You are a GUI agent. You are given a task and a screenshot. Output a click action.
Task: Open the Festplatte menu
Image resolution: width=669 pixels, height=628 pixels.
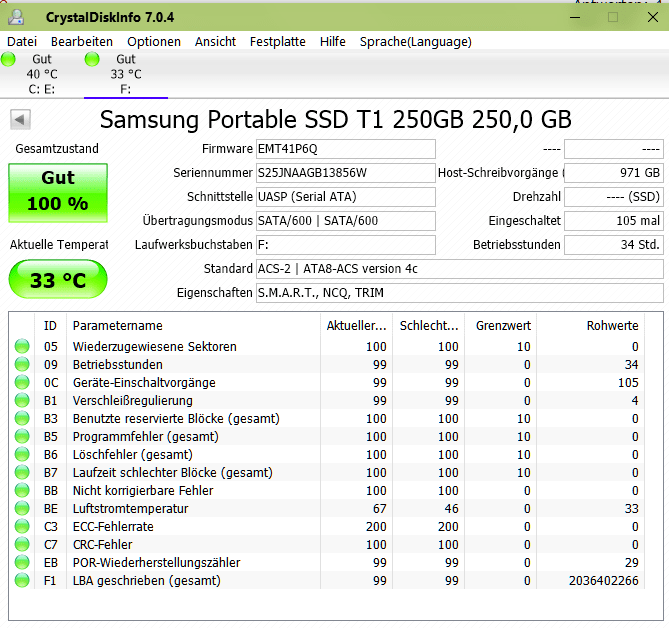pyautogui.click(x=278, y=42)
